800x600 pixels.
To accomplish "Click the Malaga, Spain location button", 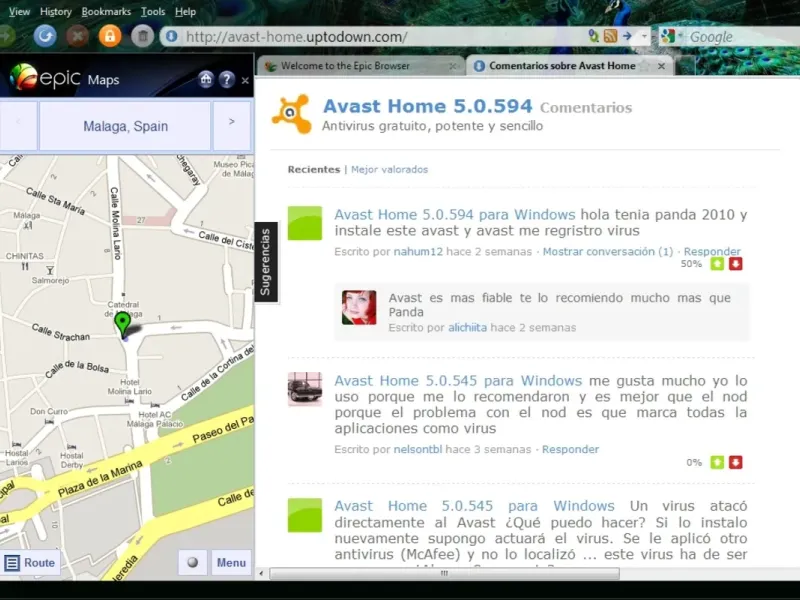I will point(126,126).
